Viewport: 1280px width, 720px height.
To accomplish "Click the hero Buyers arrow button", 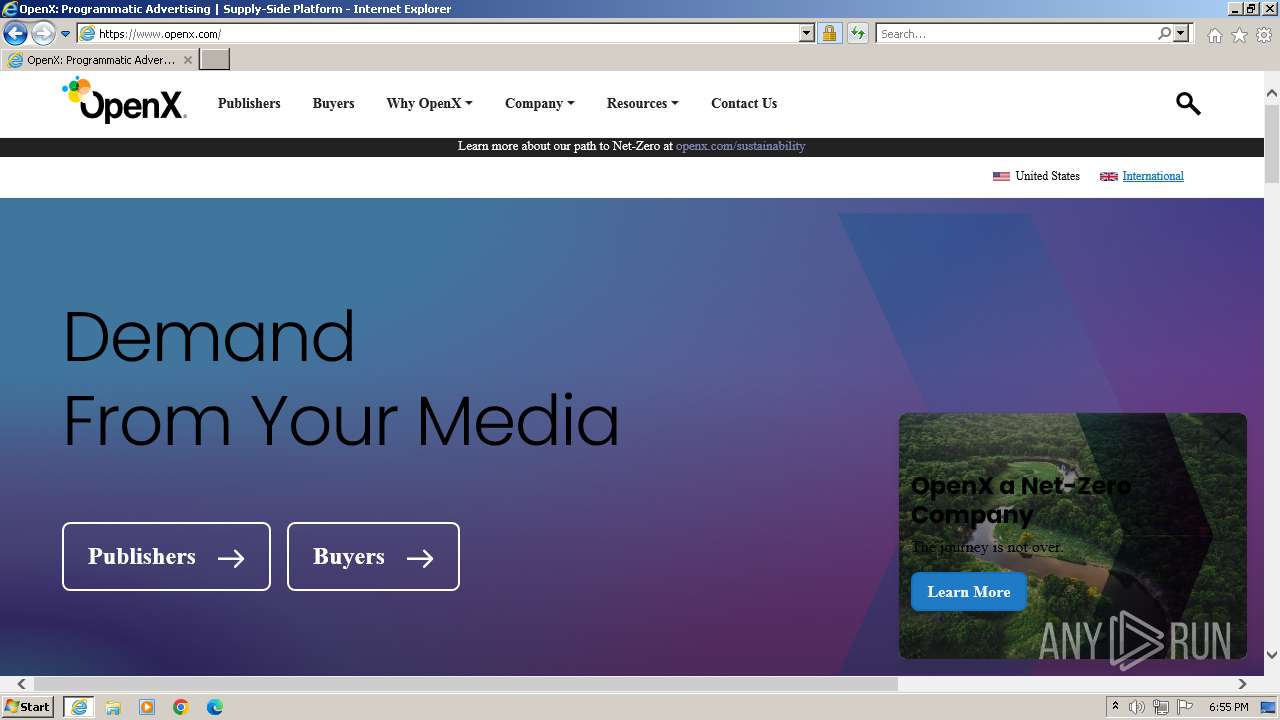I will coord(373,556).
